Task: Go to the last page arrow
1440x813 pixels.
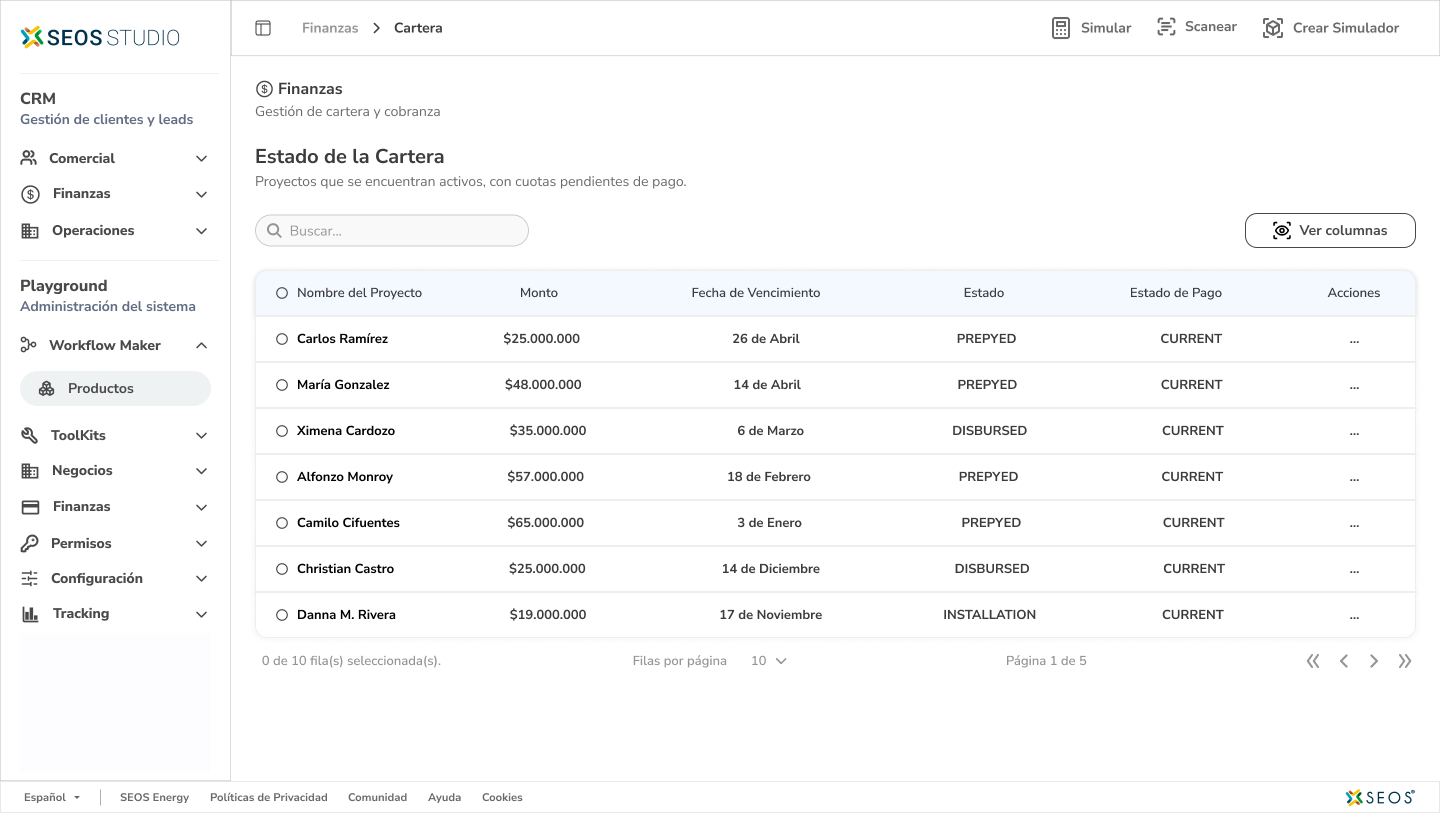Action: tap(1405, 661)
